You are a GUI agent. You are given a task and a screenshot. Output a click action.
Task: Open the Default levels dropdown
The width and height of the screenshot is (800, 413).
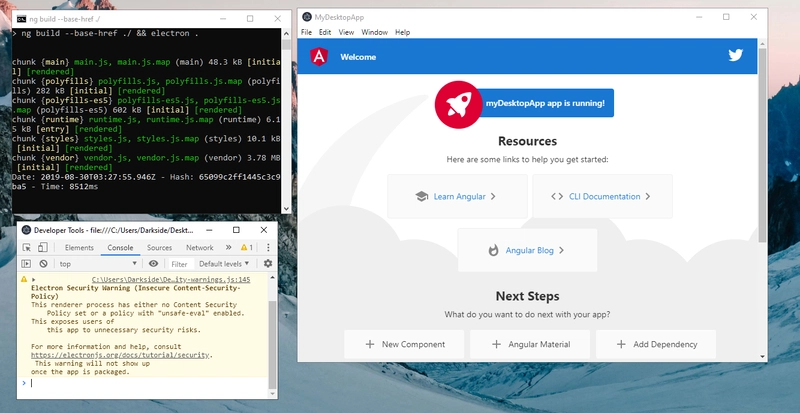point(224,263)
